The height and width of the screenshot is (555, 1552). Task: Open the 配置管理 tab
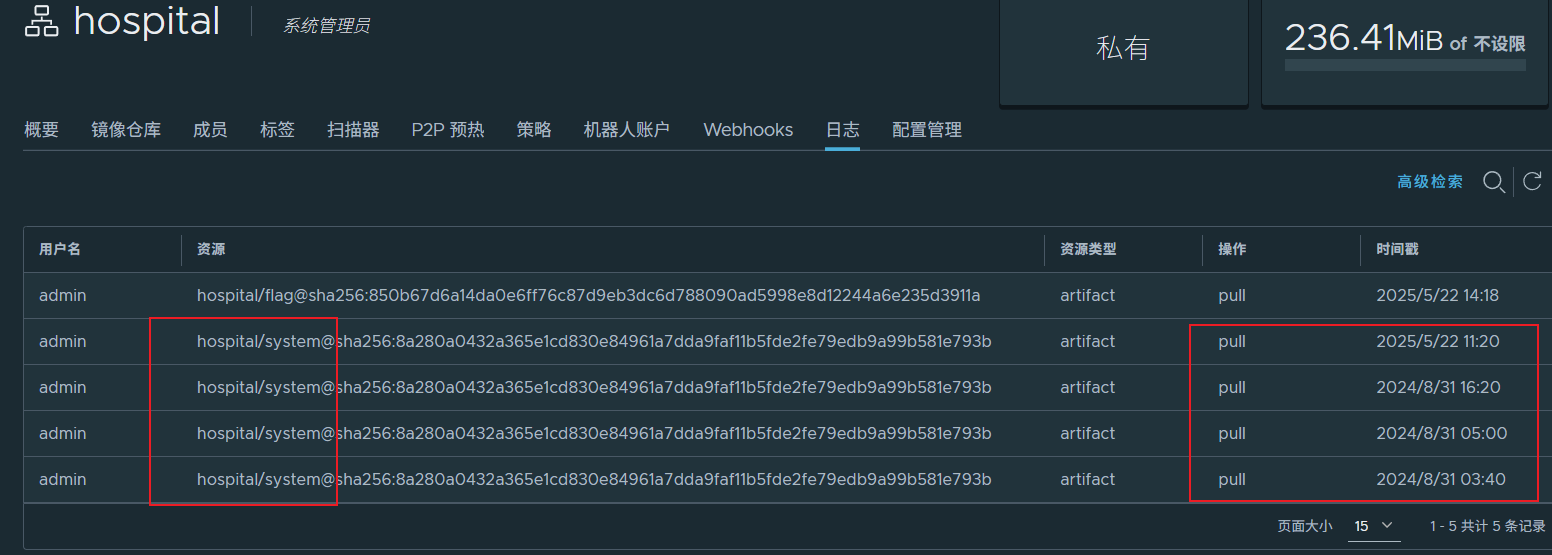pyautogui.click(x=927, y=130)
